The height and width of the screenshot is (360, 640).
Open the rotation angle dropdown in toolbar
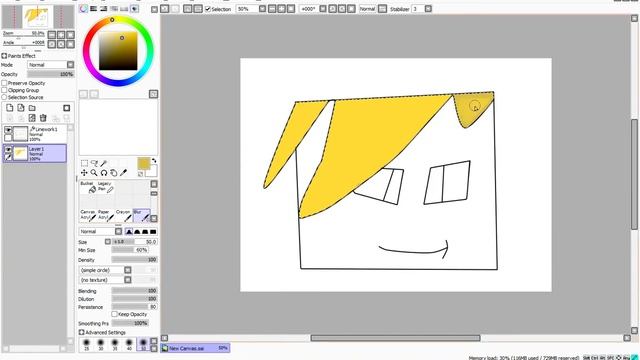(x=322, y=9)
